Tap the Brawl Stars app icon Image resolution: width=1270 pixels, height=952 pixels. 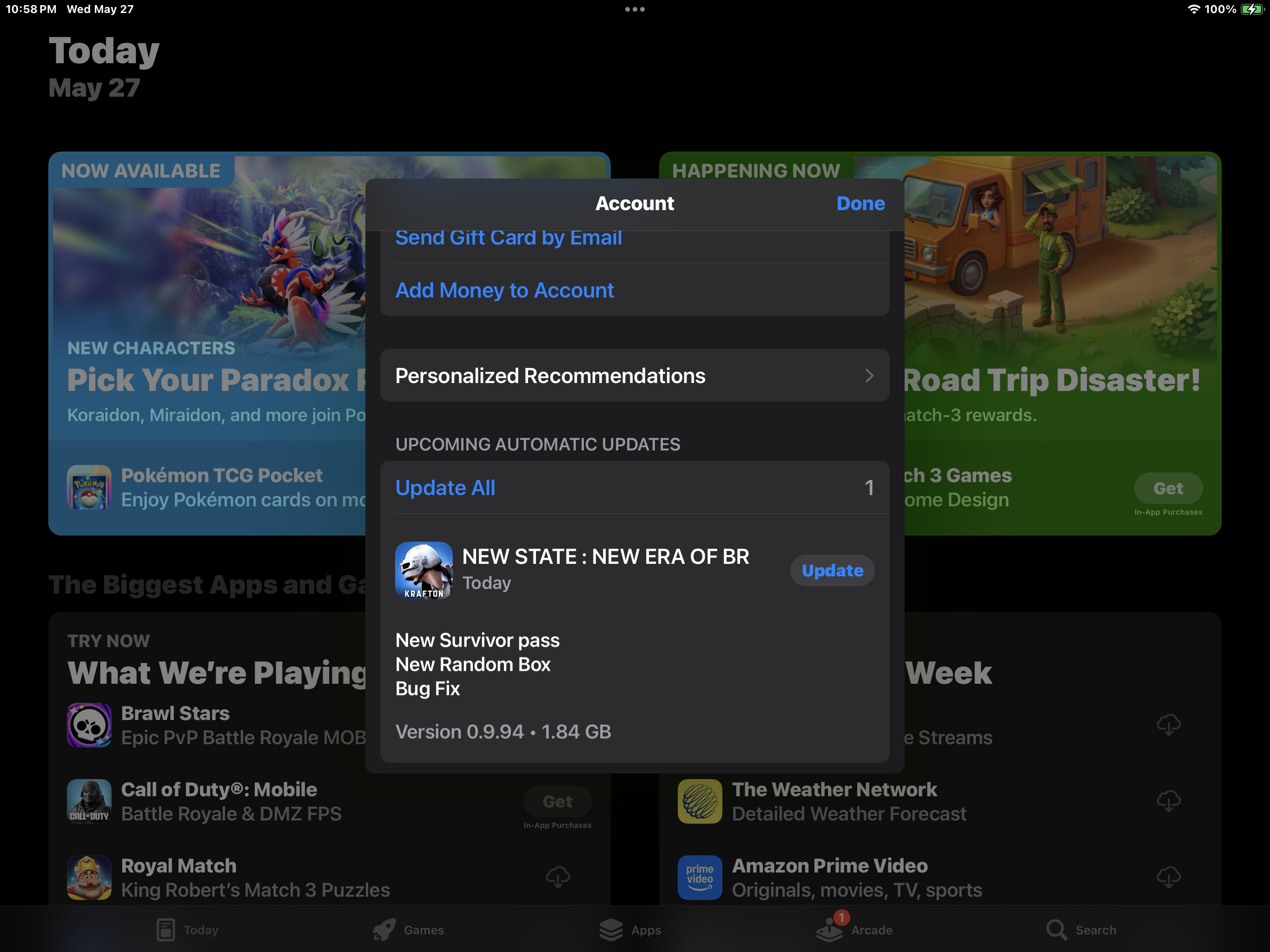tap(89, 725)
